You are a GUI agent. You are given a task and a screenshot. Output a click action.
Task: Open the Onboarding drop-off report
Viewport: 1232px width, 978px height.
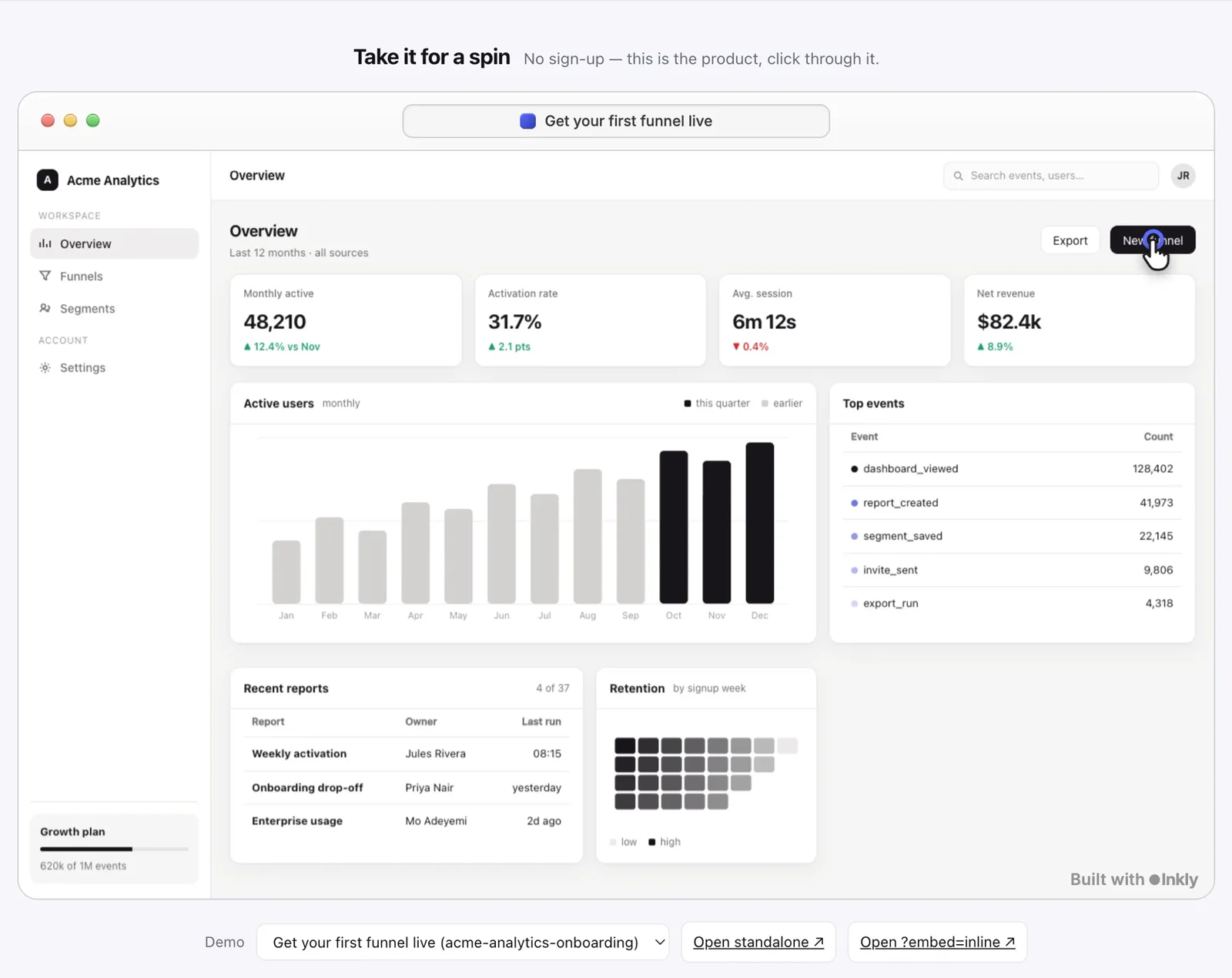click(407, 787)
